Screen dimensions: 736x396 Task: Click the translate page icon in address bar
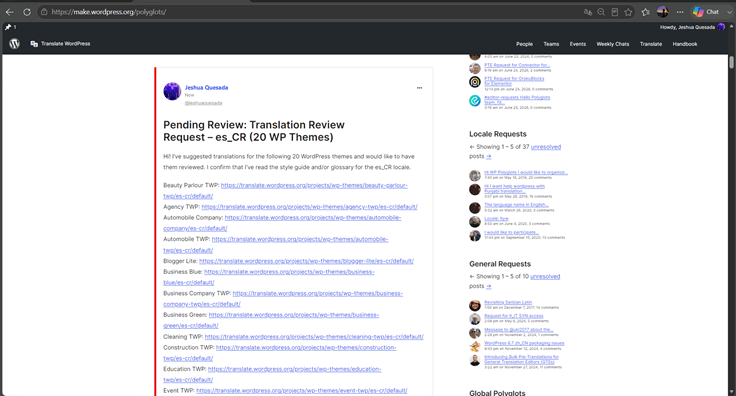coord(588,12)
